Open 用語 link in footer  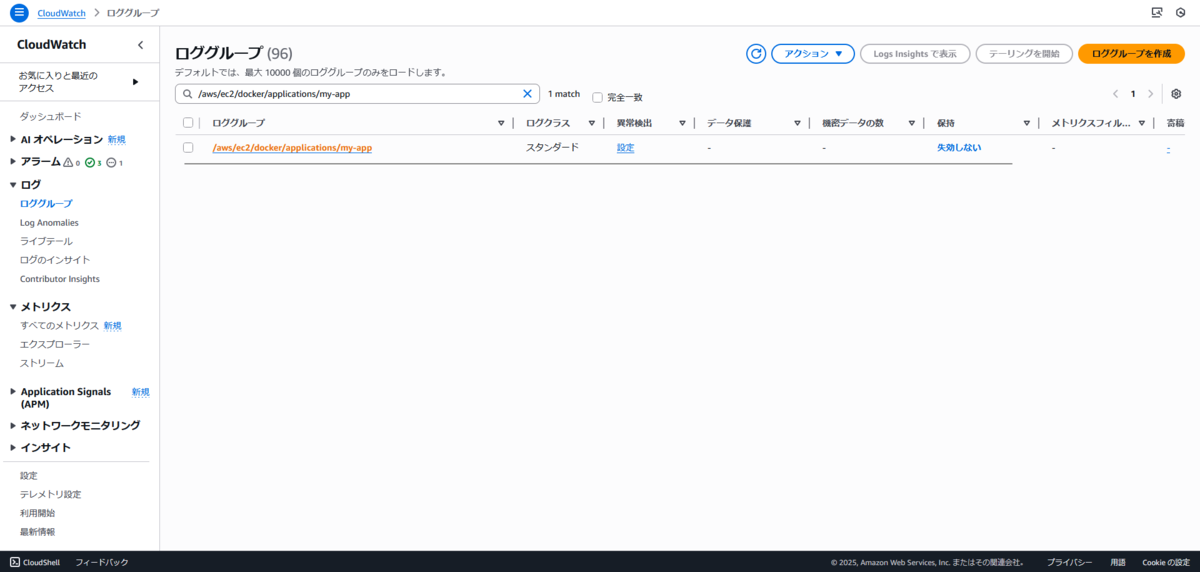click(x=1118, y=562)
